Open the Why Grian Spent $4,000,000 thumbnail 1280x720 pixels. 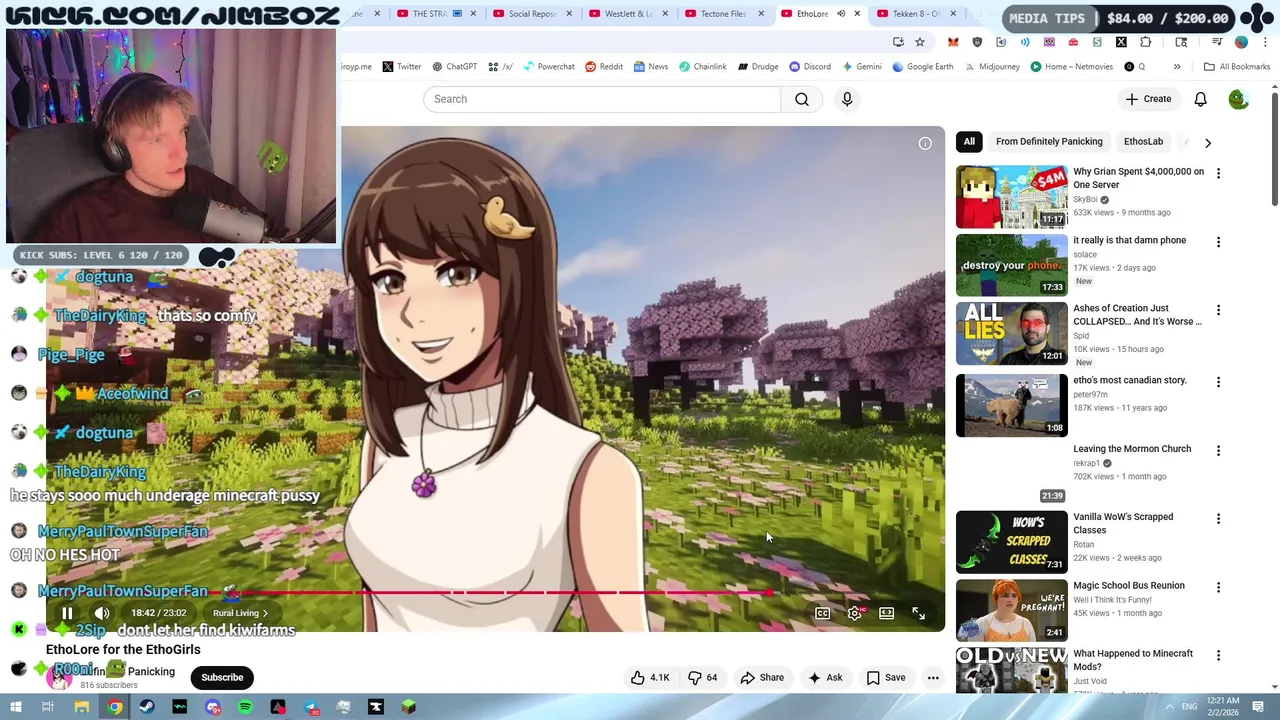coord(1011,197)
